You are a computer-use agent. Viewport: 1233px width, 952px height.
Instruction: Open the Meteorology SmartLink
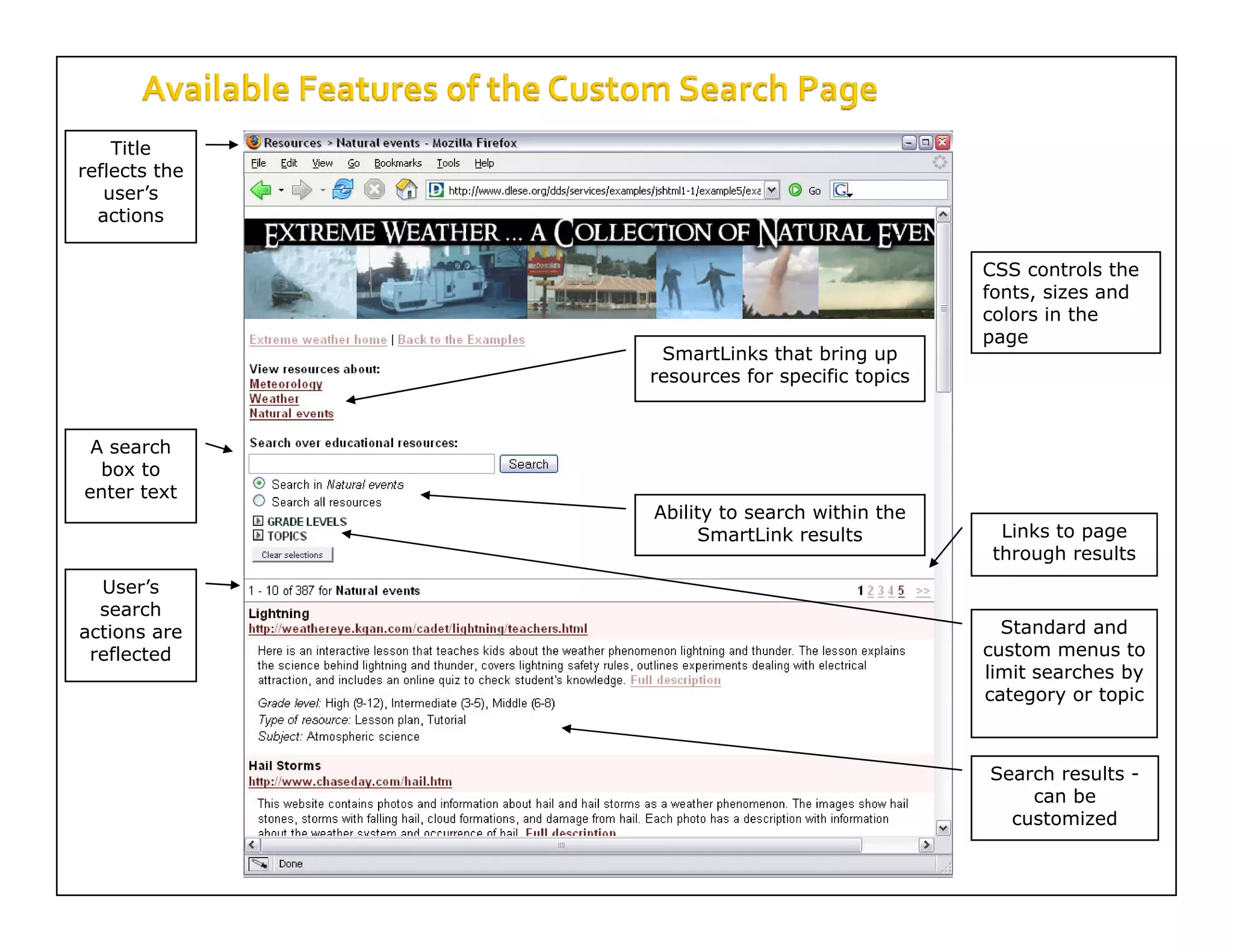click(286, 384)
